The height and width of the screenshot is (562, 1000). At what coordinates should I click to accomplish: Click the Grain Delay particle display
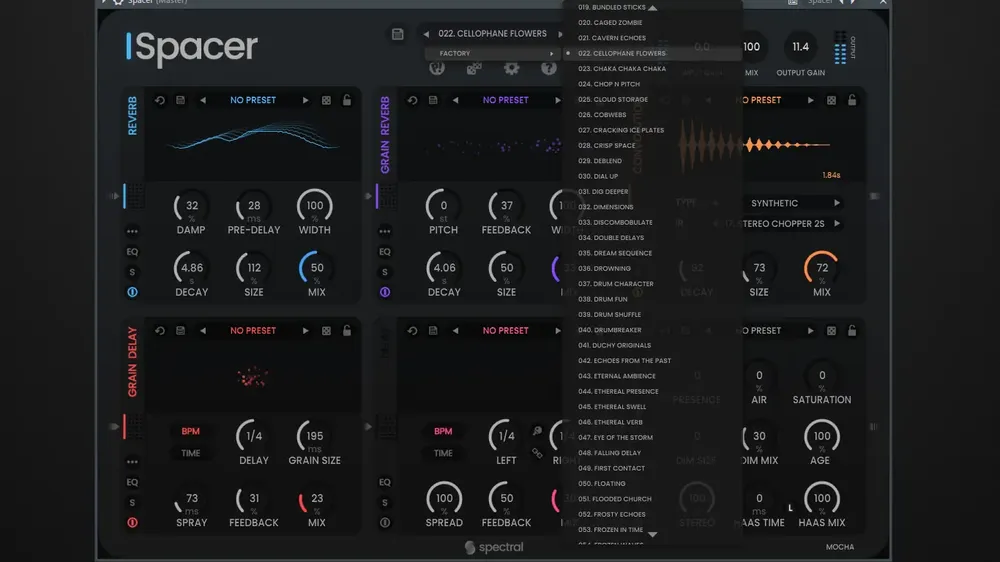253,376
